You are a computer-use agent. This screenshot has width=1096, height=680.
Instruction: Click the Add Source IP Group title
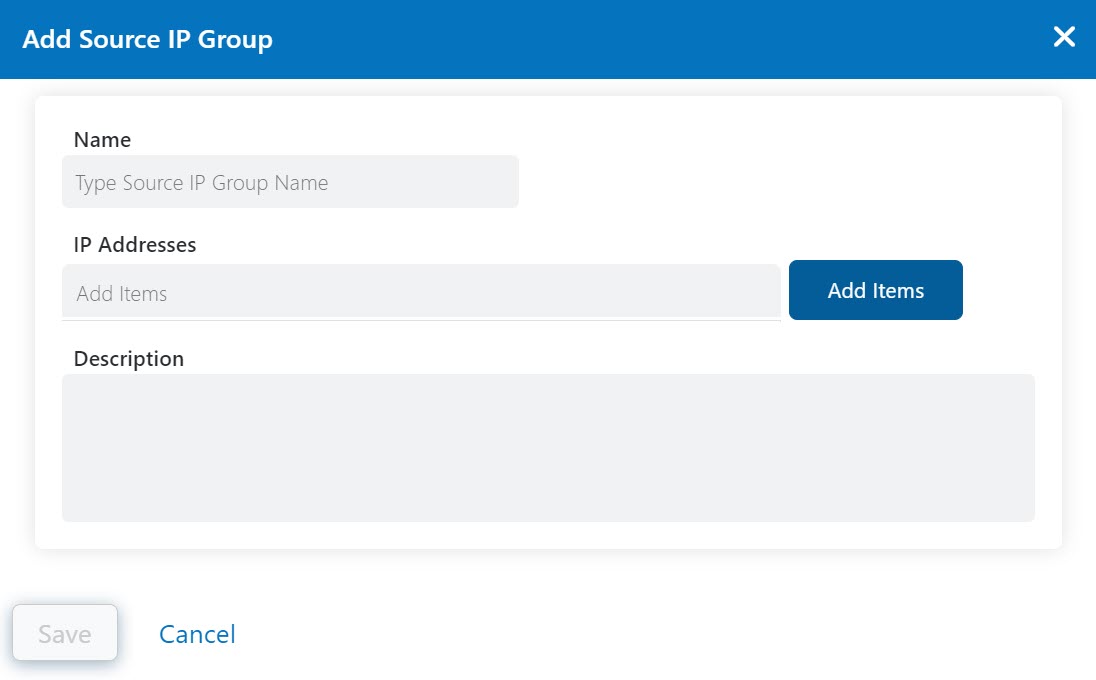(146, 39)
